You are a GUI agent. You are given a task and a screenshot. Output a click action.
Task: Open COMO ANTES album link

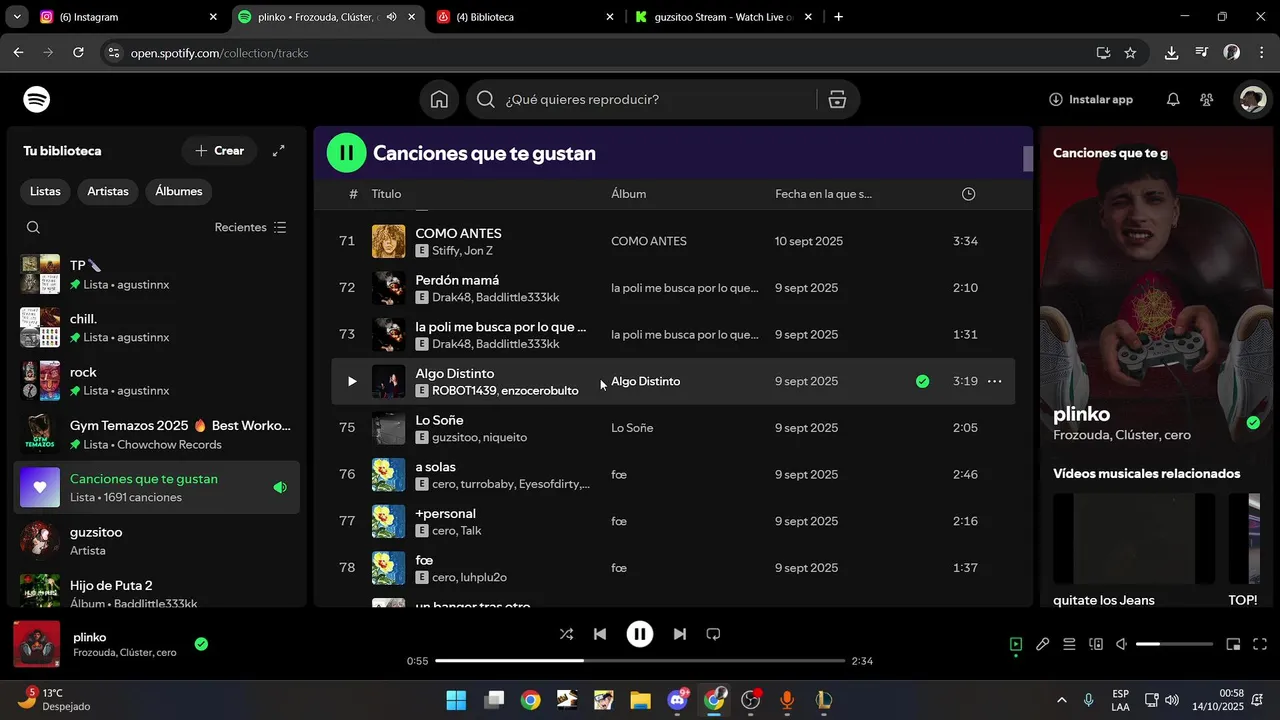pos(649,241)
